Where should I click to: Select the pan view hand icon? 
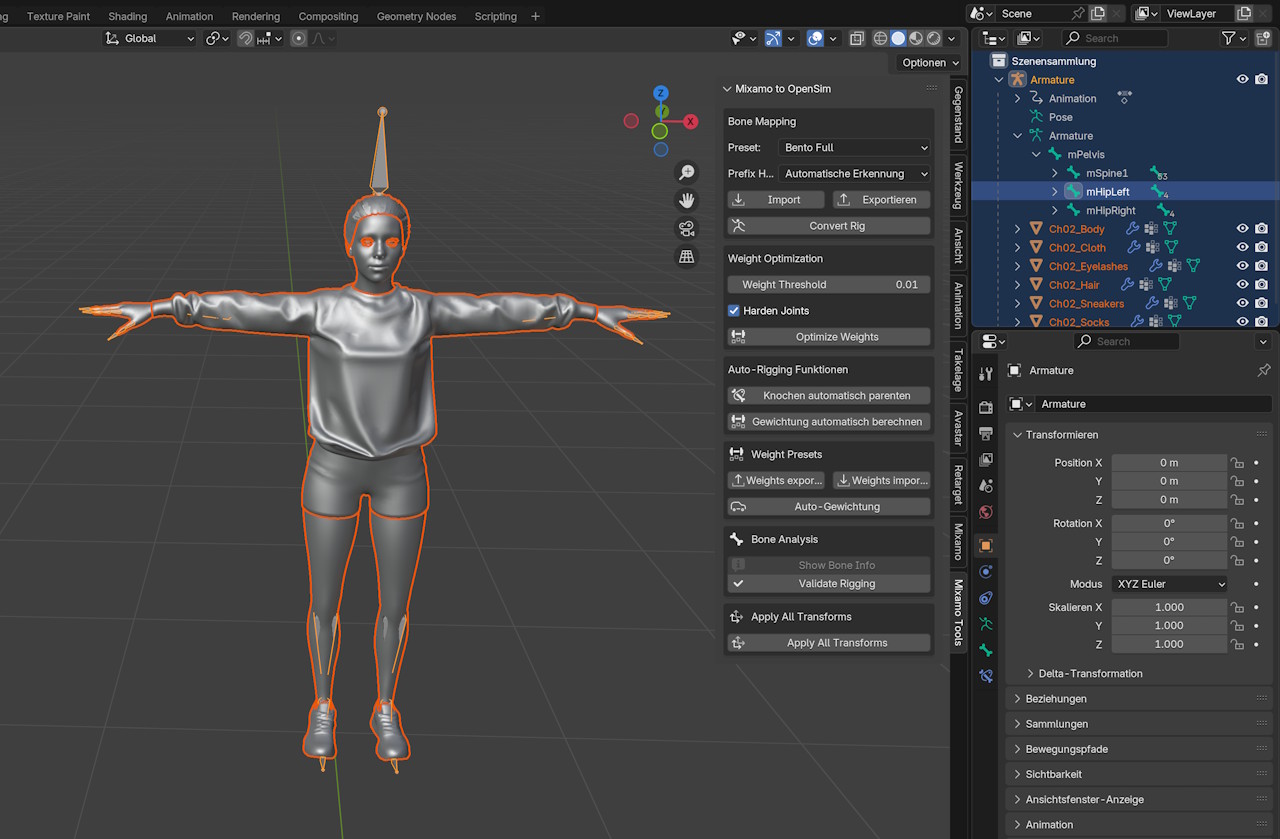[686, 200]
